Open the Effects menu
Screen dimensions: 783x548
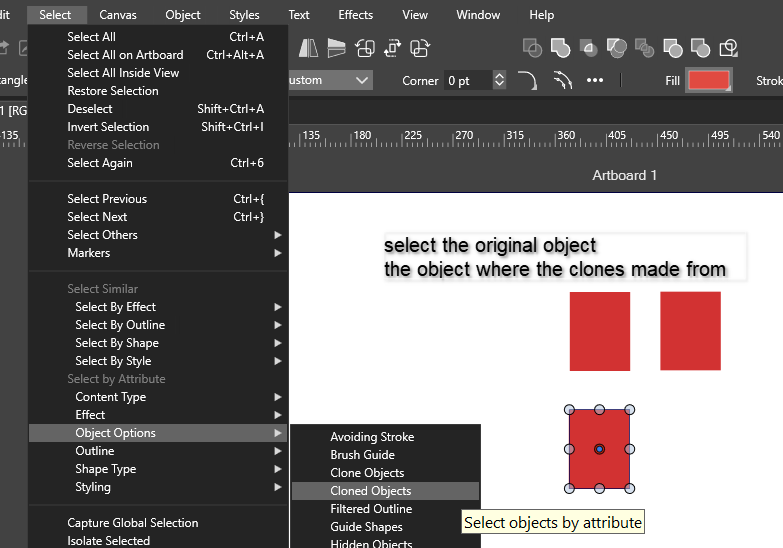(x=355, y=15)
